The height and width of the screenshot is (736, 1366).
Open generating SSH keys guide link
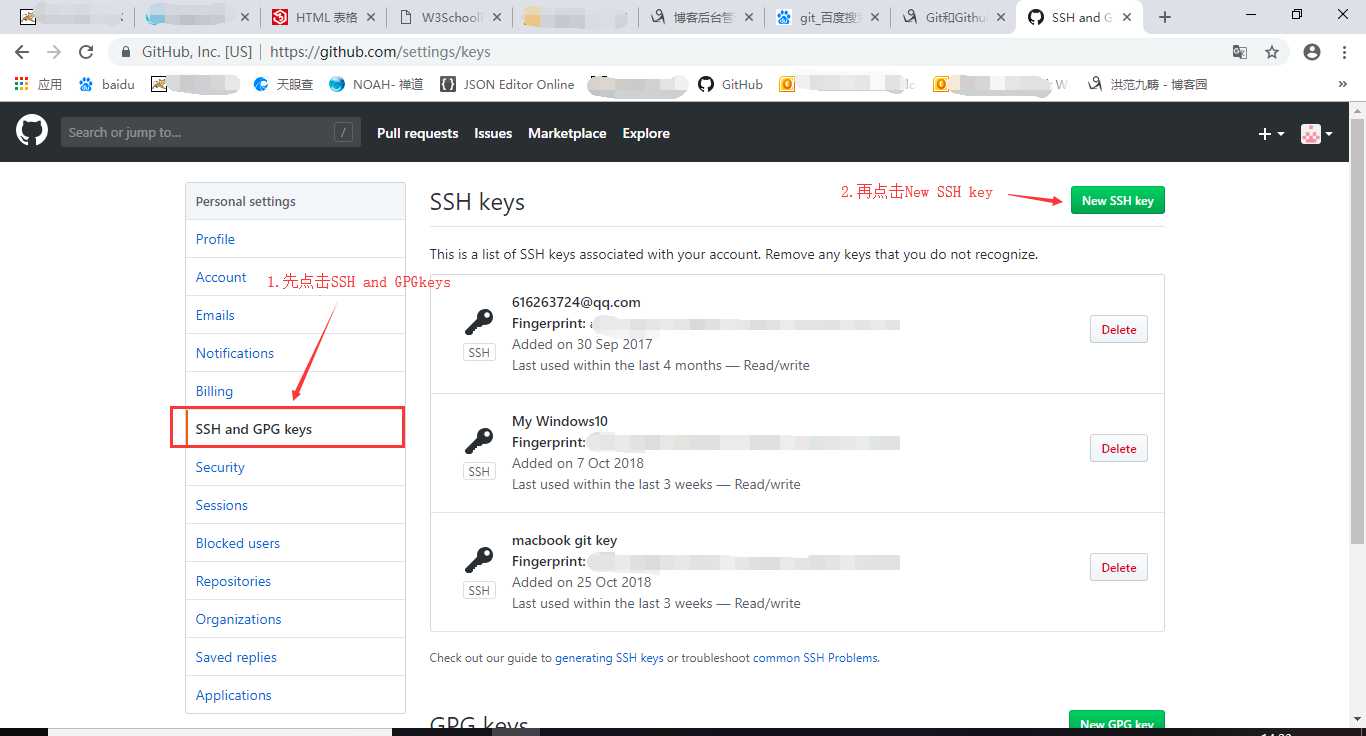(x=609, y=658)
